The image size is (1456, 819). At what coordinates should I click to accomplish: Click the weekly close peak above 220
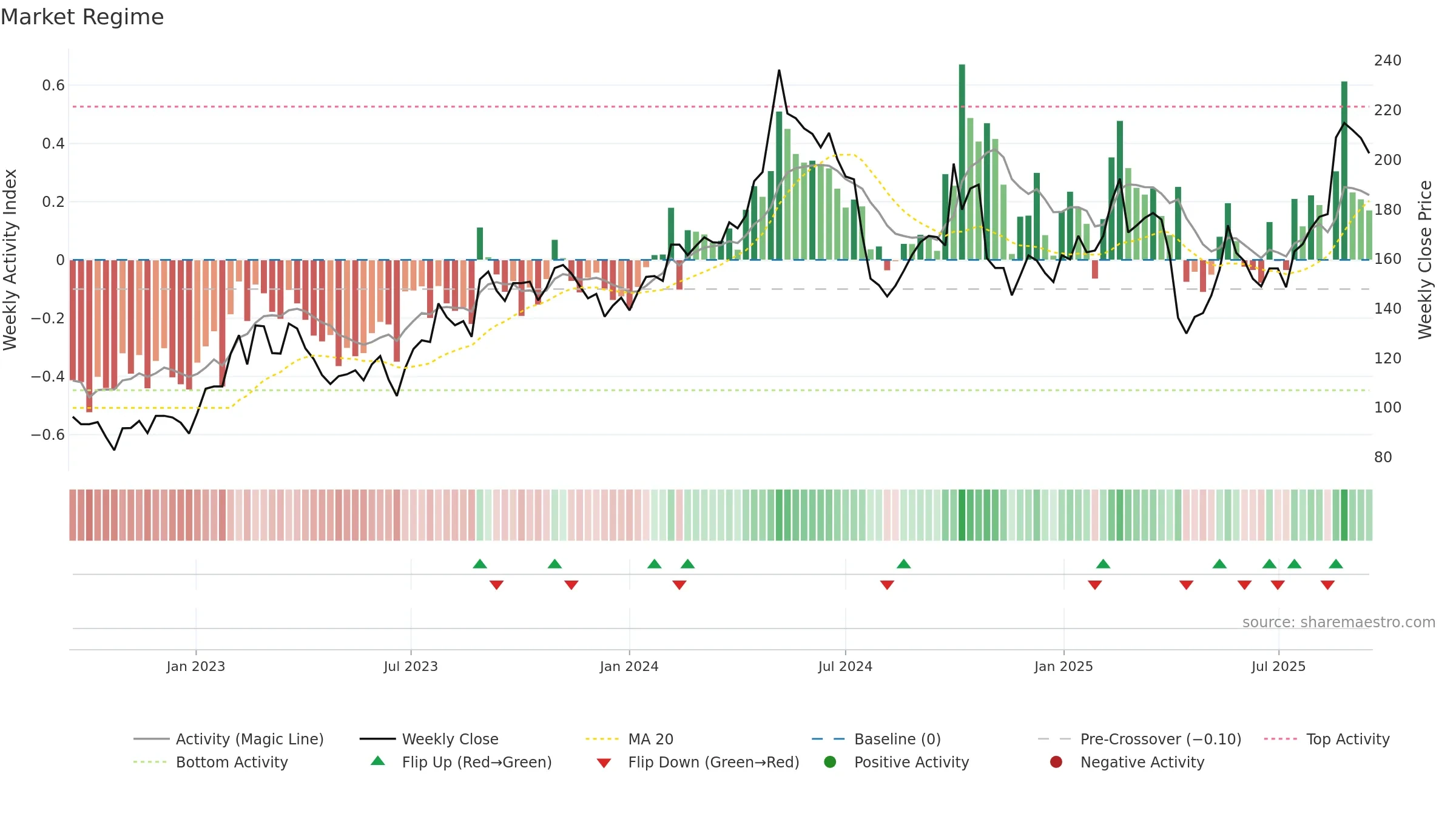tap(779, 70)
